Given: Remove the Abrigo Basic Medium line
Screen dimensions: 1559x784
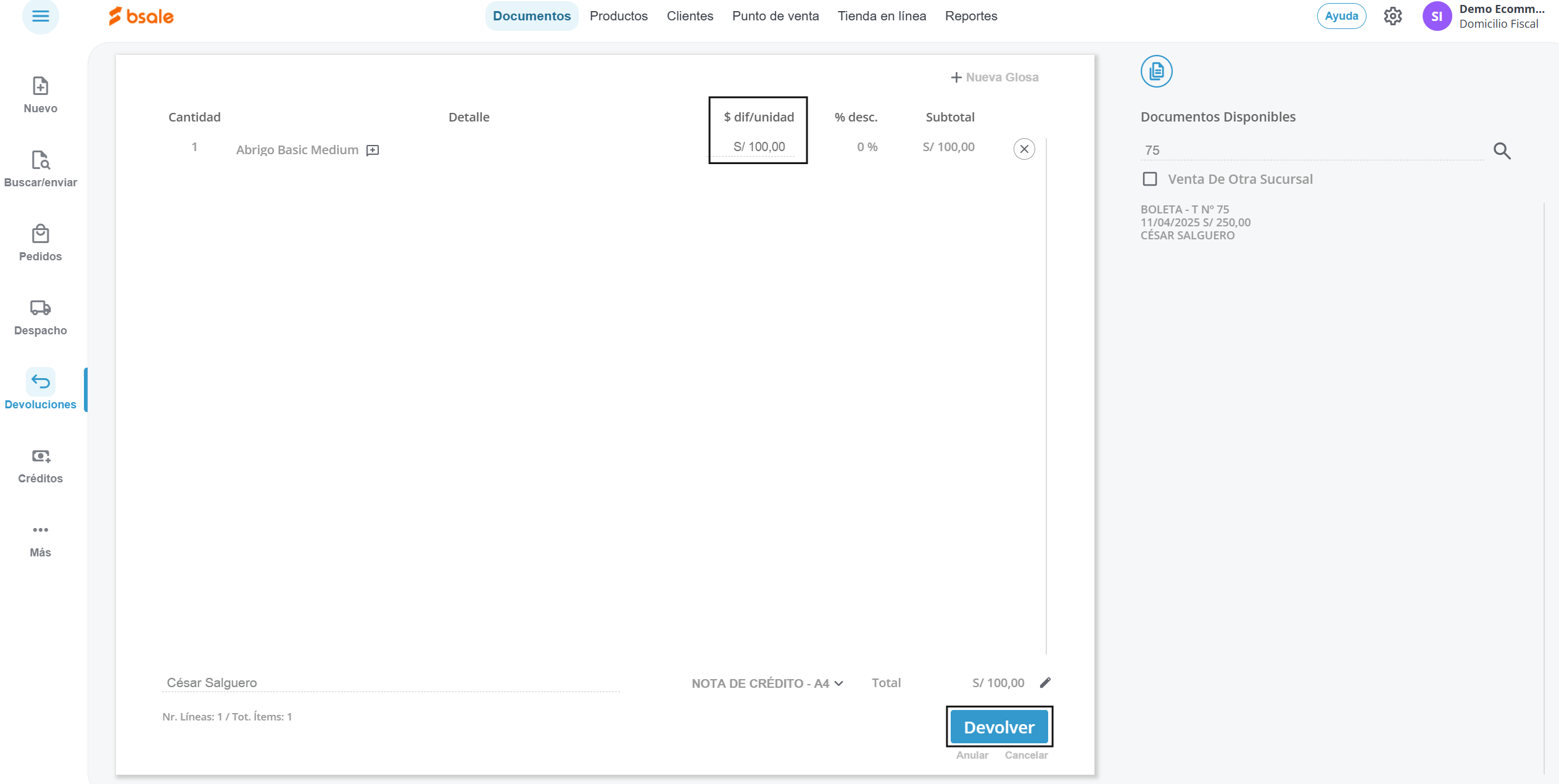Looking at the screenshot, I should click(1024, 149).
